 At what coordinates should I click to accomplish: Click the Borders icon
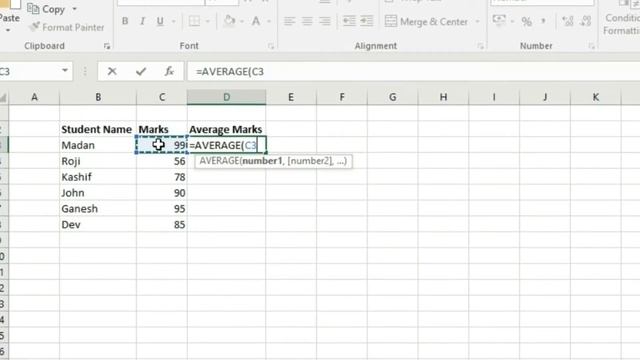pos(194,21)
